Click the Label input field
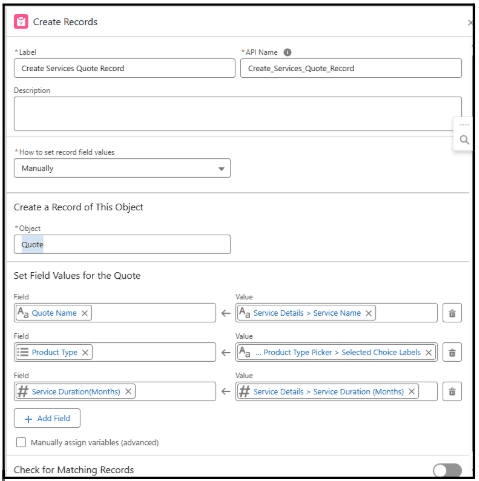The width and height of the screenshot is (479, 481). [125, 68]
